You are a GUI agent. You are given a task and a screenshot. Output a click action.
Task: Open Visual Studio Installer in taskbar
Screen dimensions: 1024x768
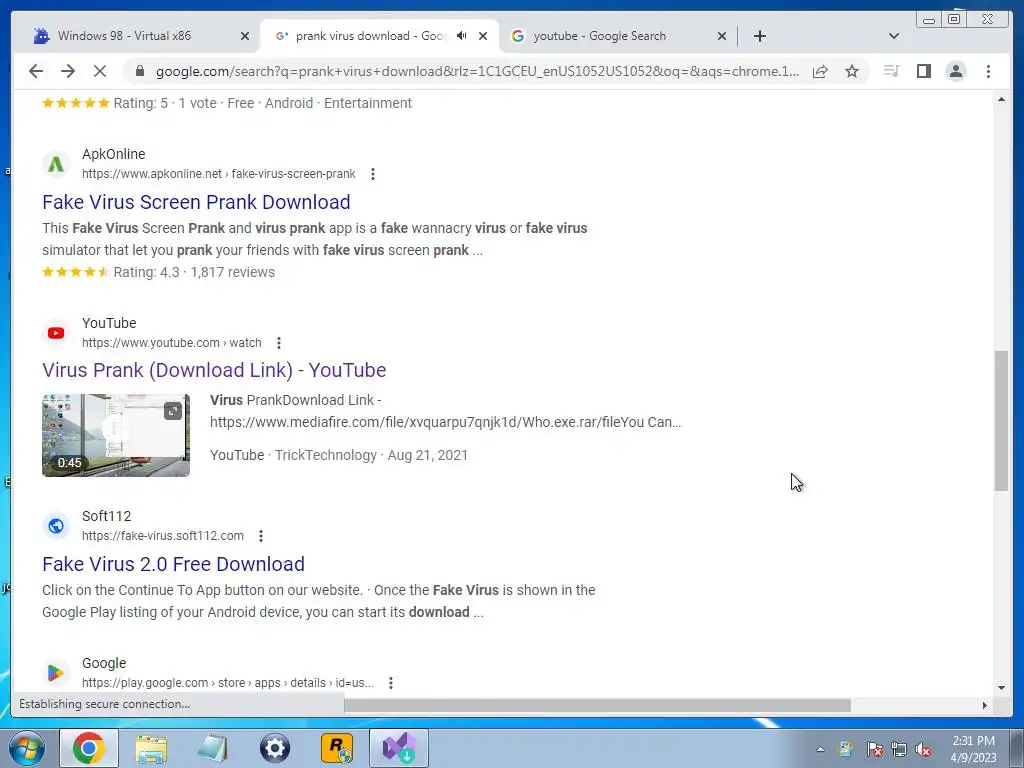click(x=399, y=748)
